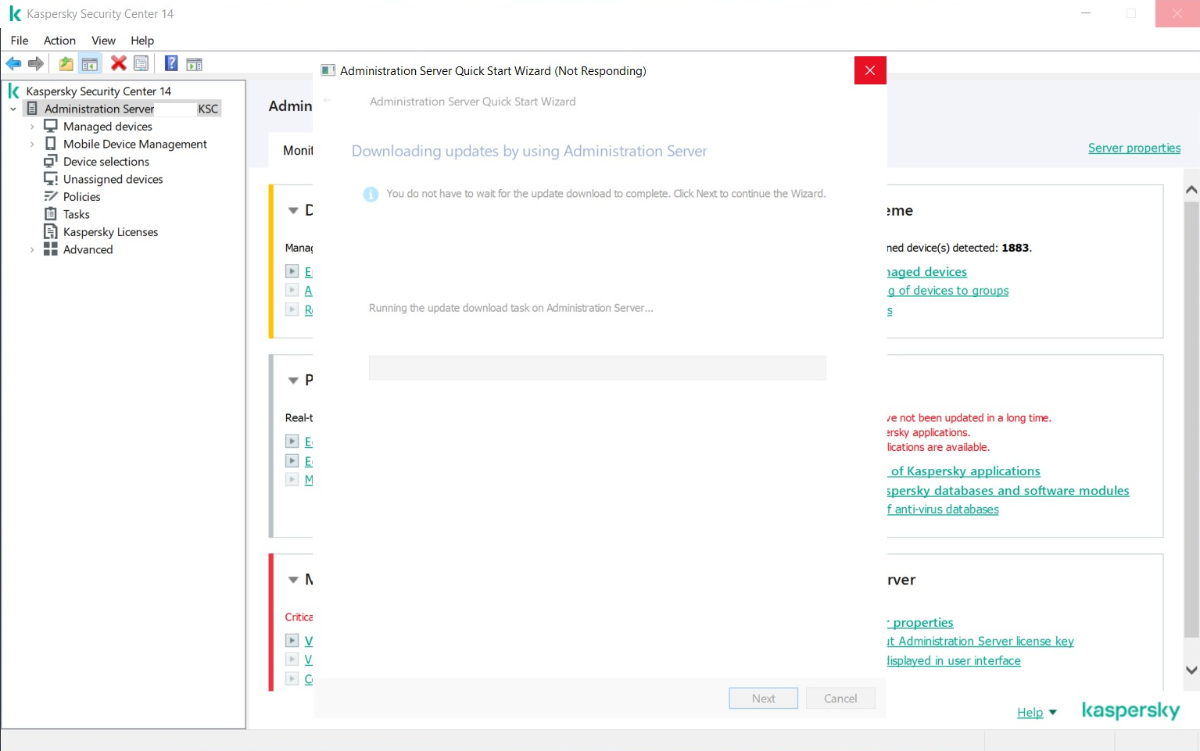Click the wizard update download progress bar
Screen dimensions: 1200x751
[x=597, y=367]
